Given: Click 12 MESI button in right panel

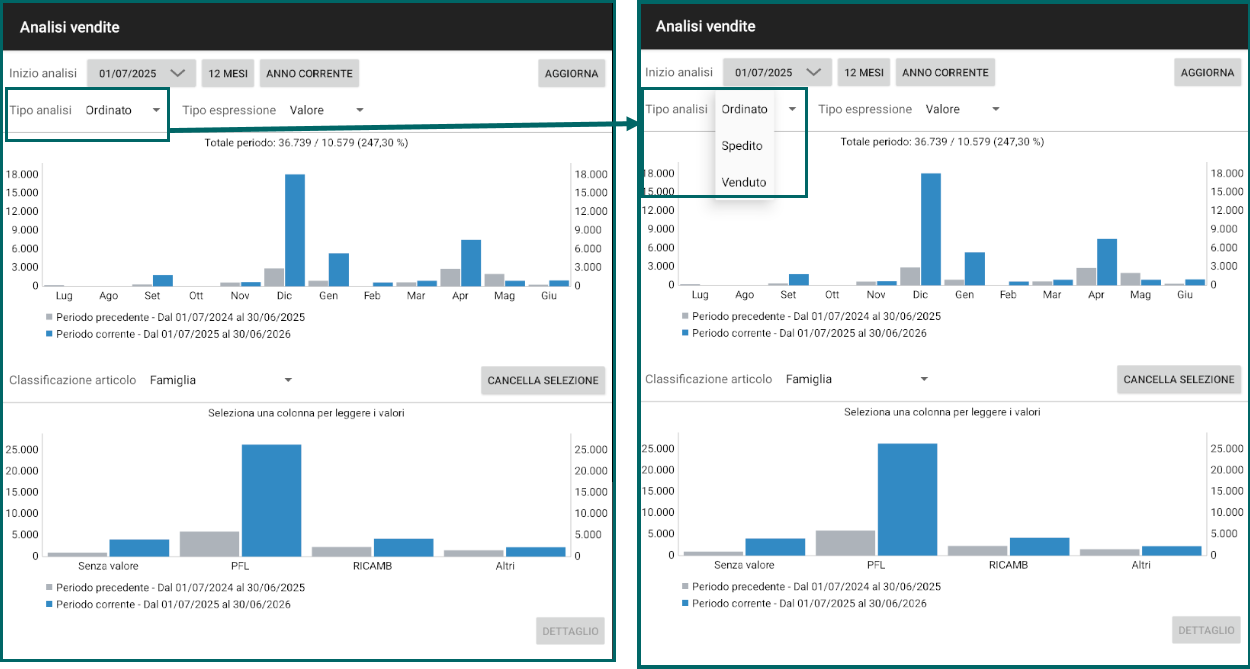Looking at the screenshot, I should [x=864, y=72].
